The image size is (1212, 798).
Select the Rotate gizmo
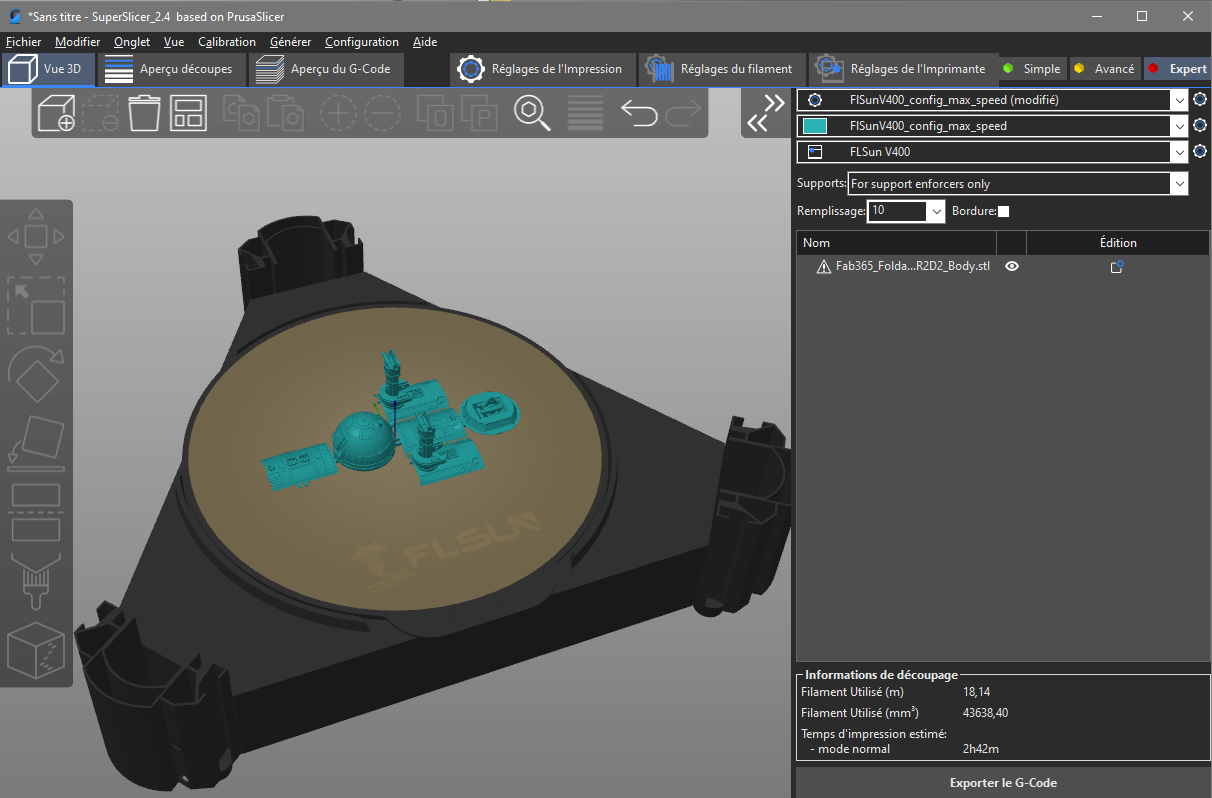click(x=36, y=374)
